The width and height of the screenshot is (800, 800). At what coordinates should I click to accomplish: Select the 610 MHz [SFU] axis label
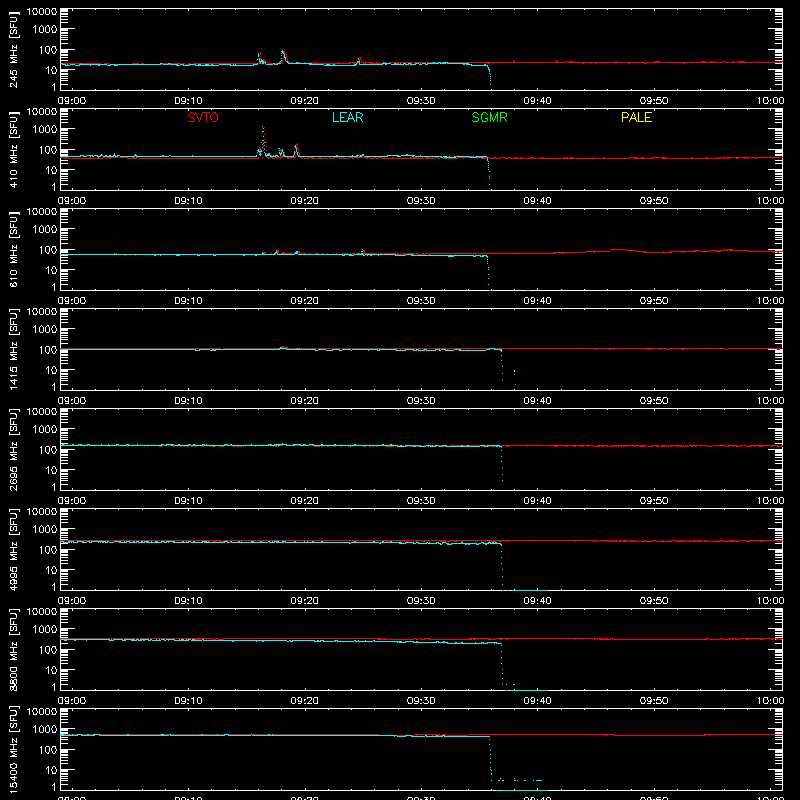[x=13, y=250]
